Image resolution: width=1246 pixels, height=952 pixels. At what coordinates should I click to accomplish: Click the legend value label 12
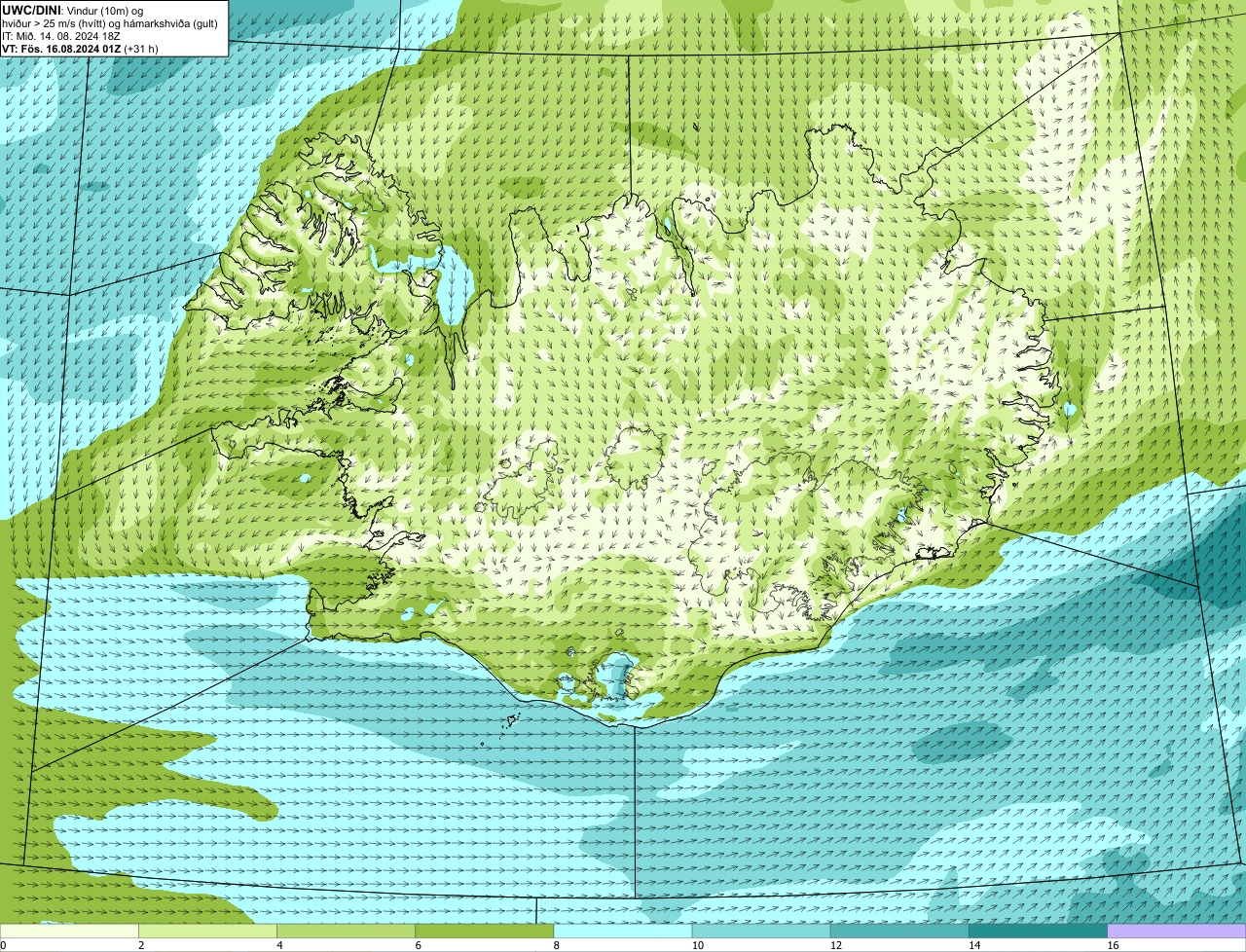coord(836,945)
